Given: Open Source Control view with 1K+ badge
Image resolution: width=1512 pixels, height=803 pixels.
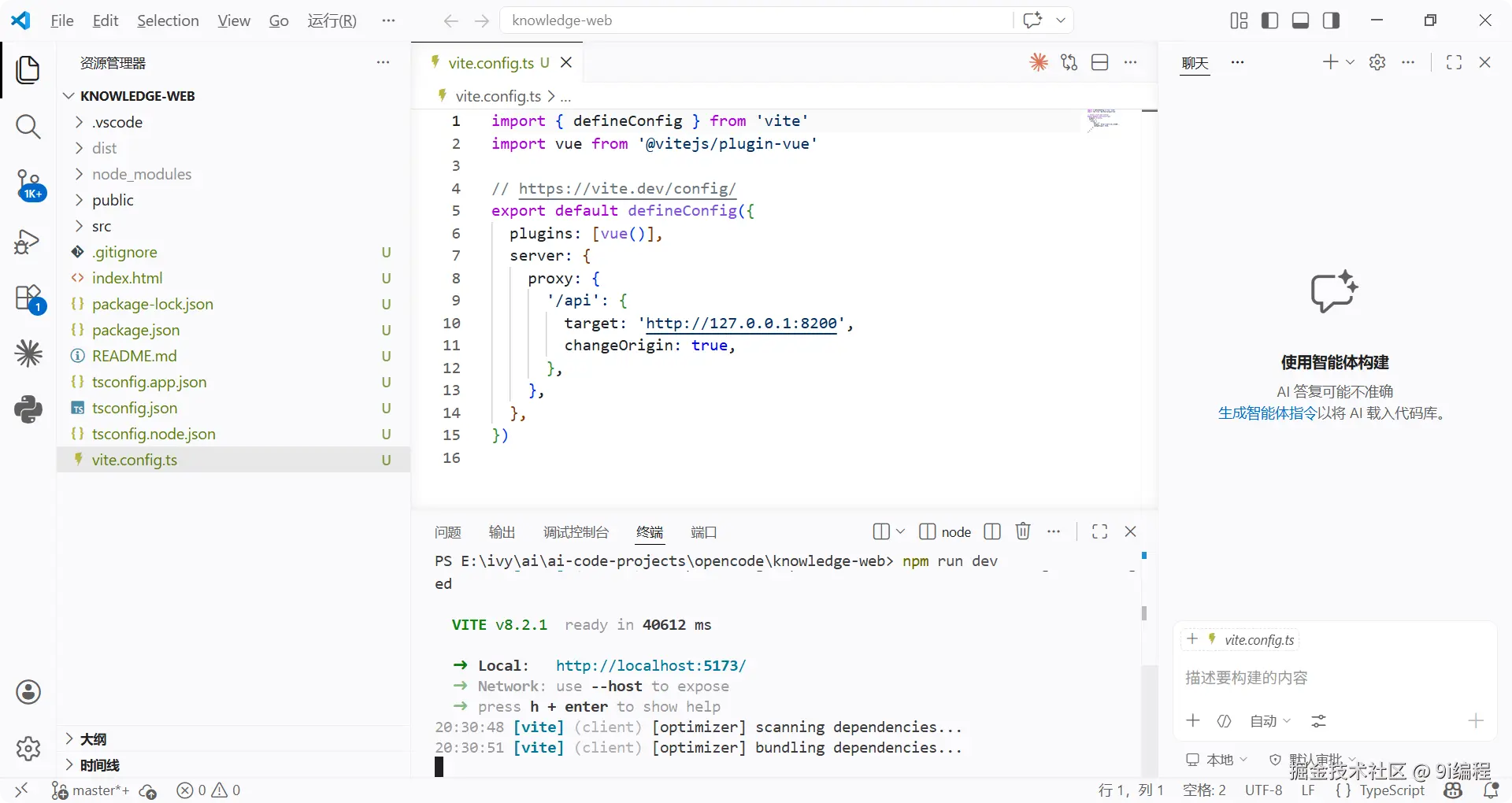Looking at the screenshot, I should coord(30,185).
